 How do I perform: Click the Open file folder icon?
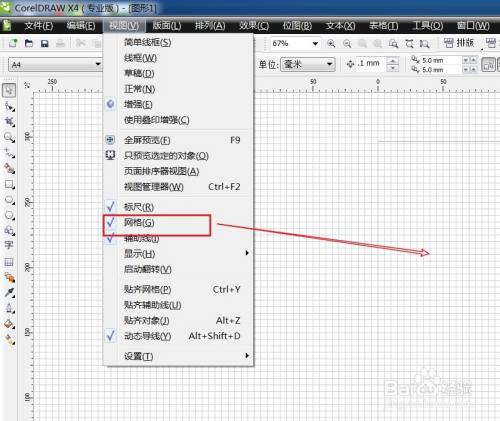[x=29, y=43]
